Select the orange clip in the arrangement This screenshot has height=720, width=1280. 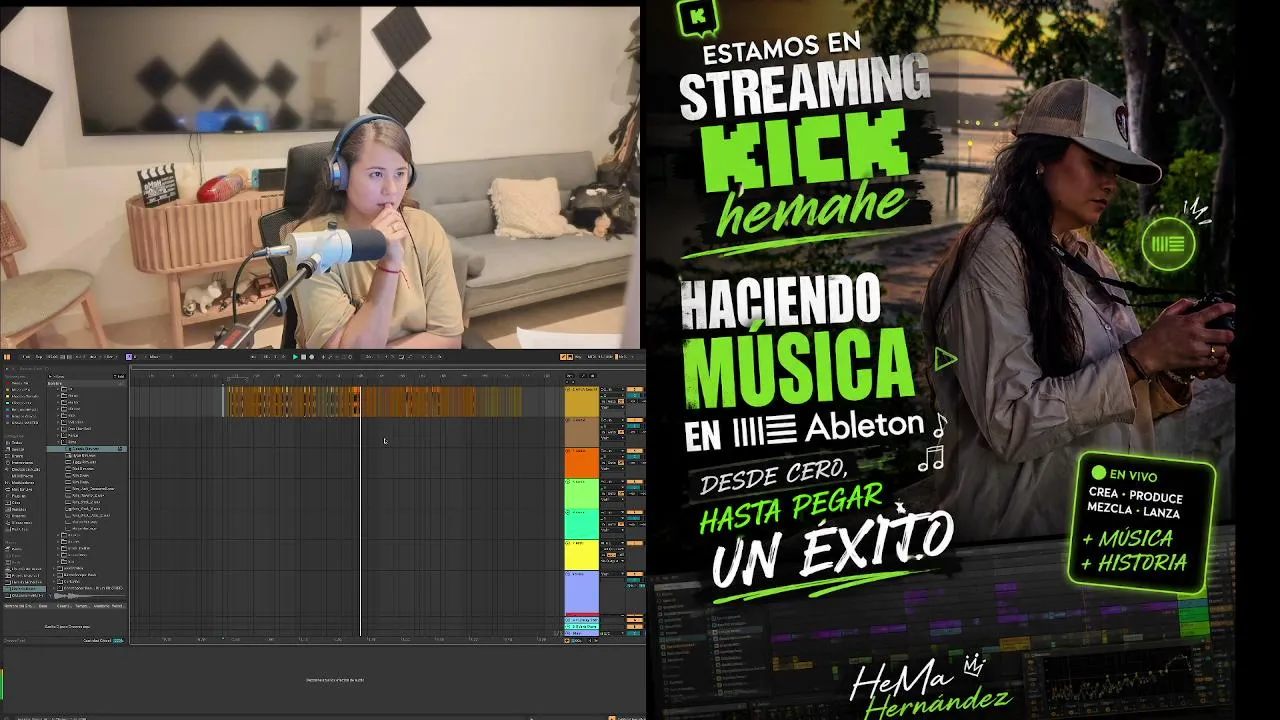click(374, 402)
